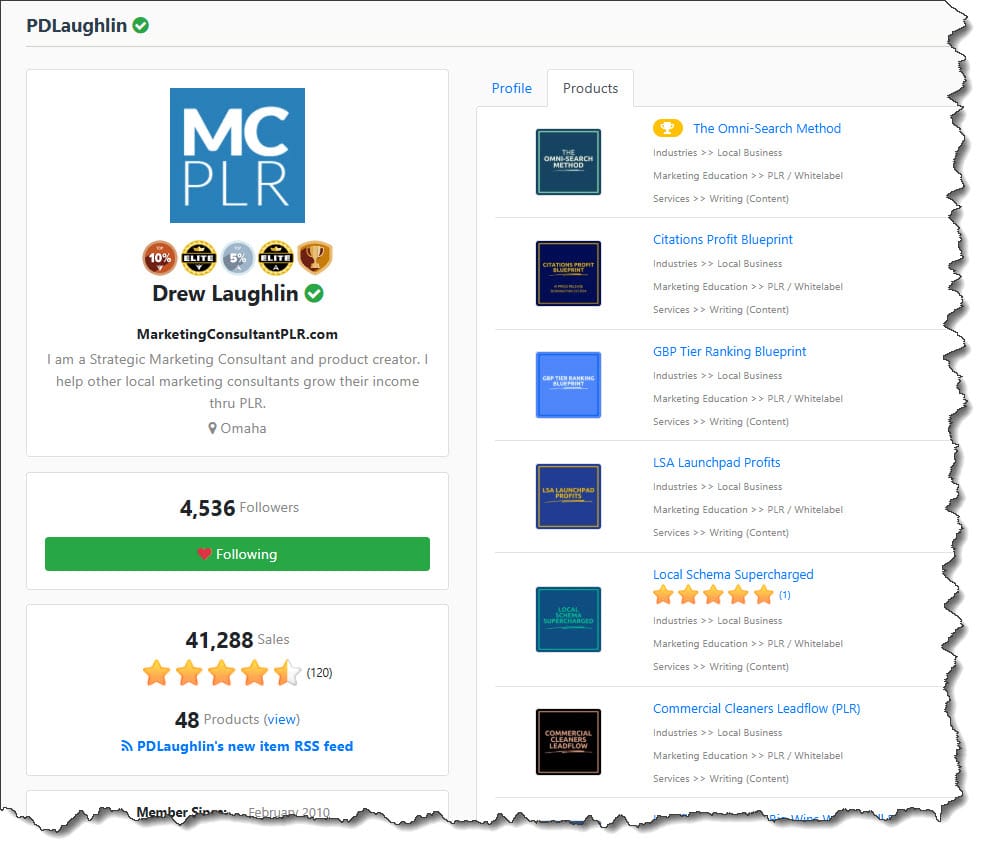Click the view link beside 48 Products

[x=281, y=719]
